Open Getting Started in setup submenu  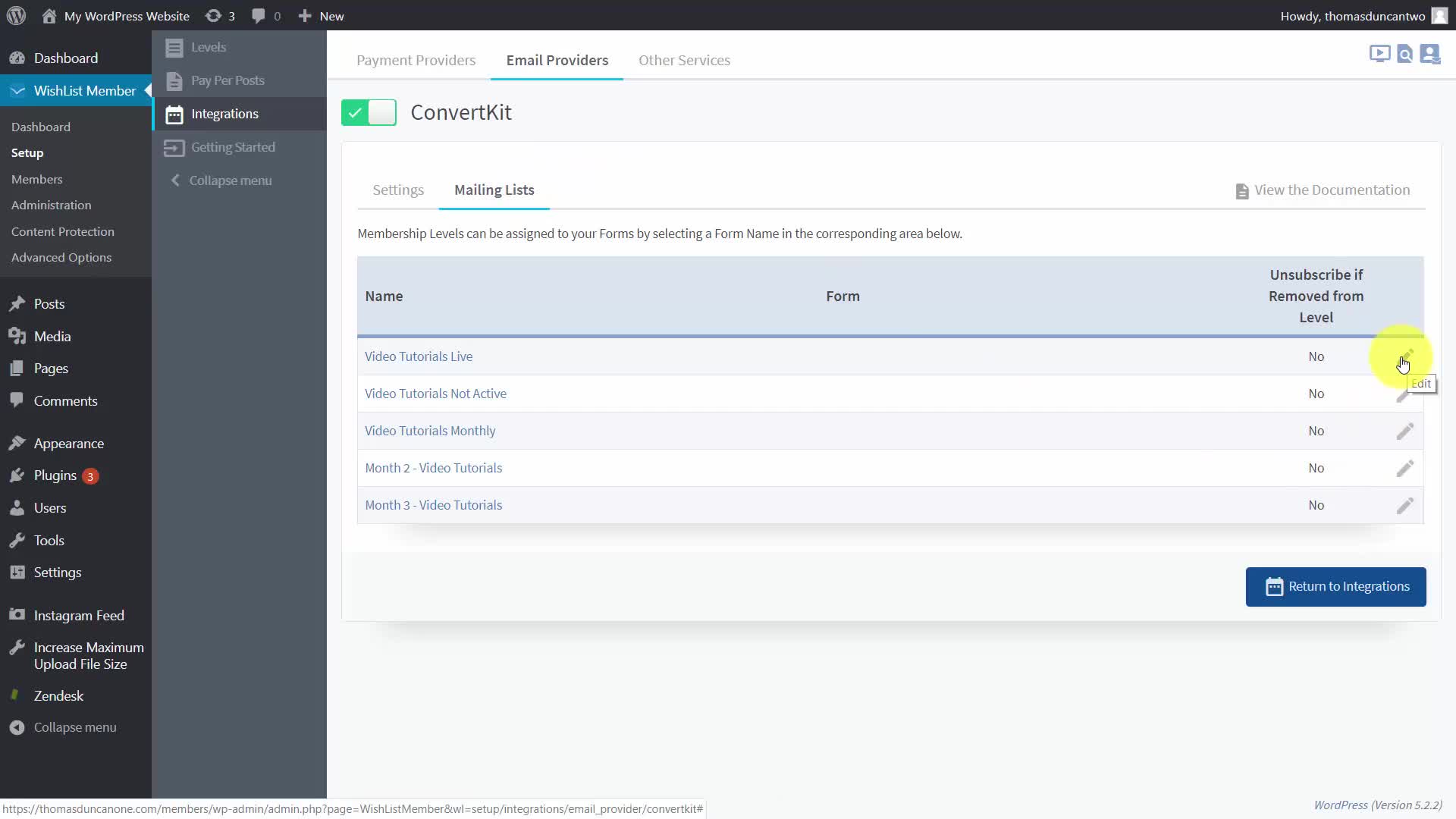pyautogui.click(x=233, y=147)
